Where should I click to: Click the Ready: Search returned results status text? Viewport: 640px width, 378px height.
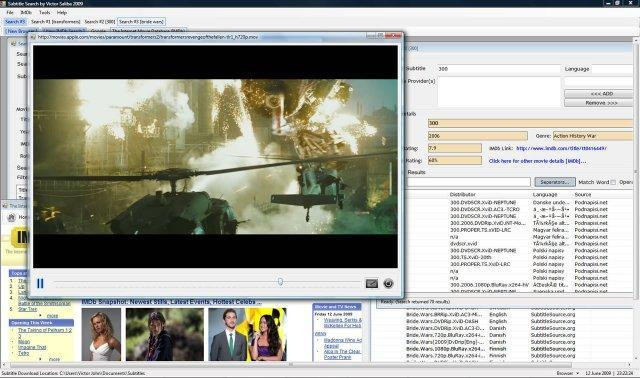coord(415,302)
